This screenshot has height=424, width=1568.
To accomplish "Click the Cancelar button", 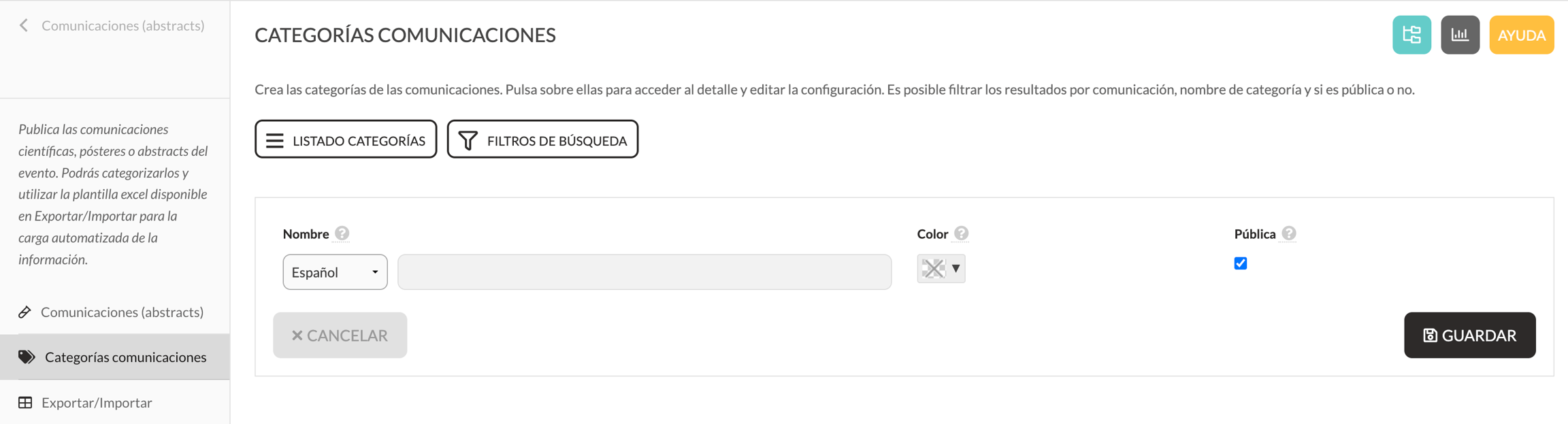I will point(340,335).
